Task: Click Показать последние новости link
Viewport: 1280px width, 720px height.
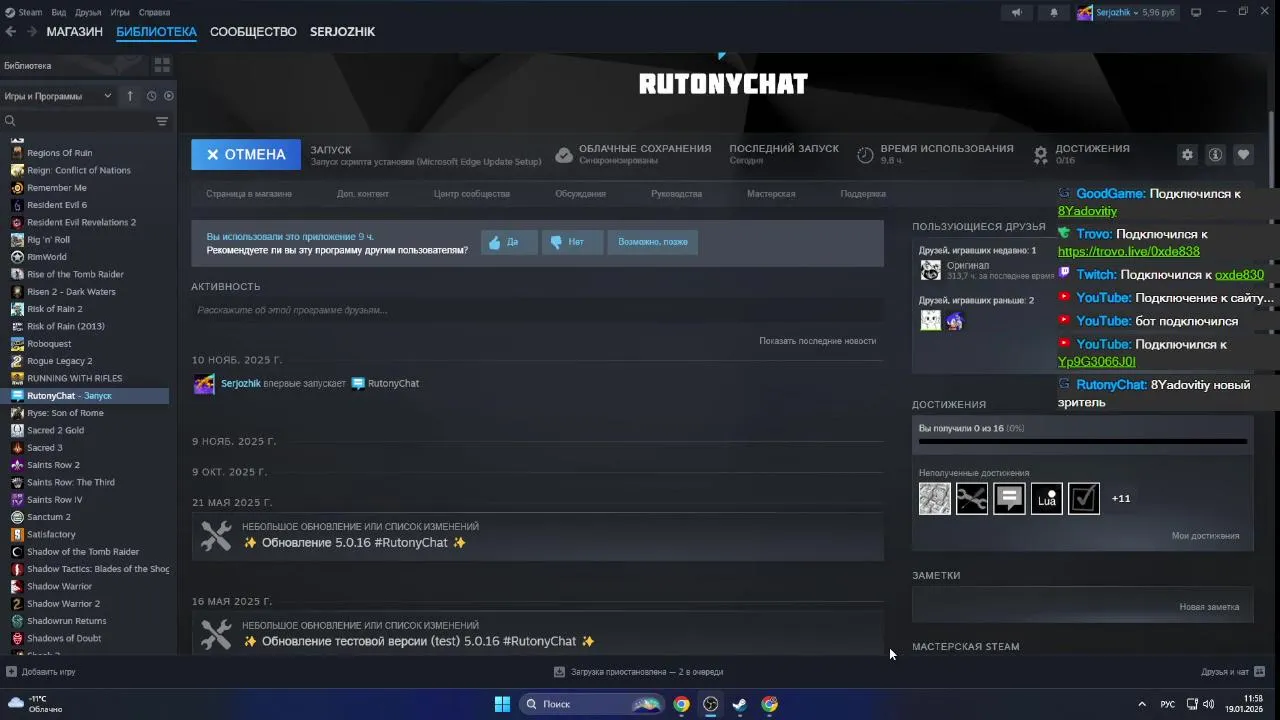Action: [x=817, y=341]
